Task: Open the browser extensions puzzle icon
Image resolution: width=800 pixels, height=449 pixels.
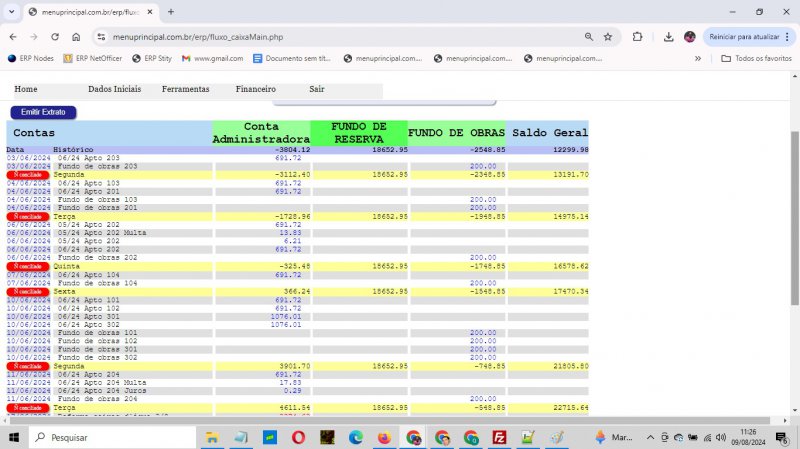Action: (x=637, y=37)
